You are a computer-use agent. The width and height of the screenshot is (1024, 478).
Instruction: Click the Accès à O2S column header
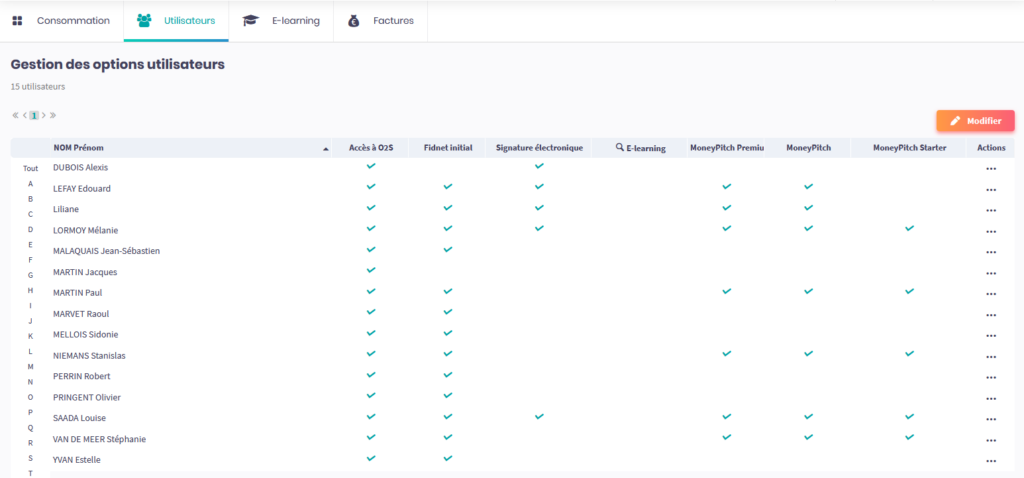371,148
